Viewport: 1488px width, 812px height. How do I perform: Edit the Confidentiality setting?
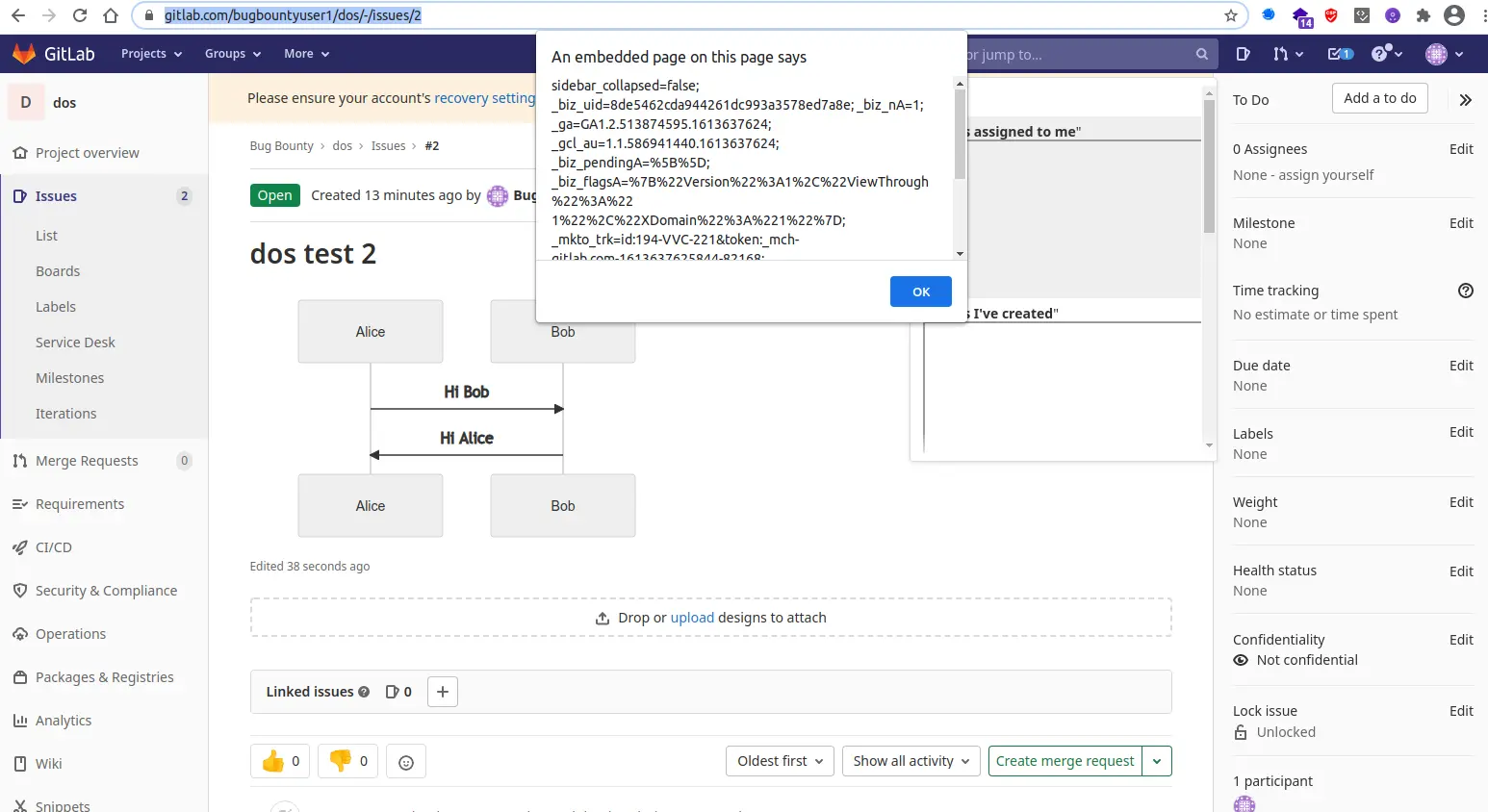click(1461, 640)
